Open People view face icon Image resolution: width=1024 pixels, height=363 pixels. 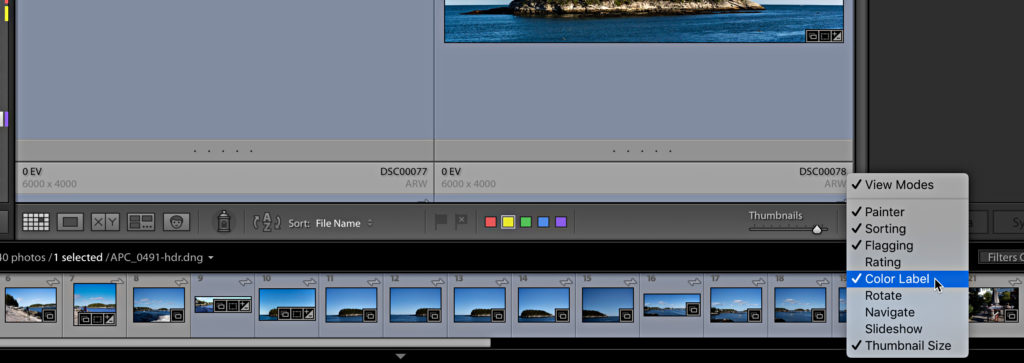point(176,222)
